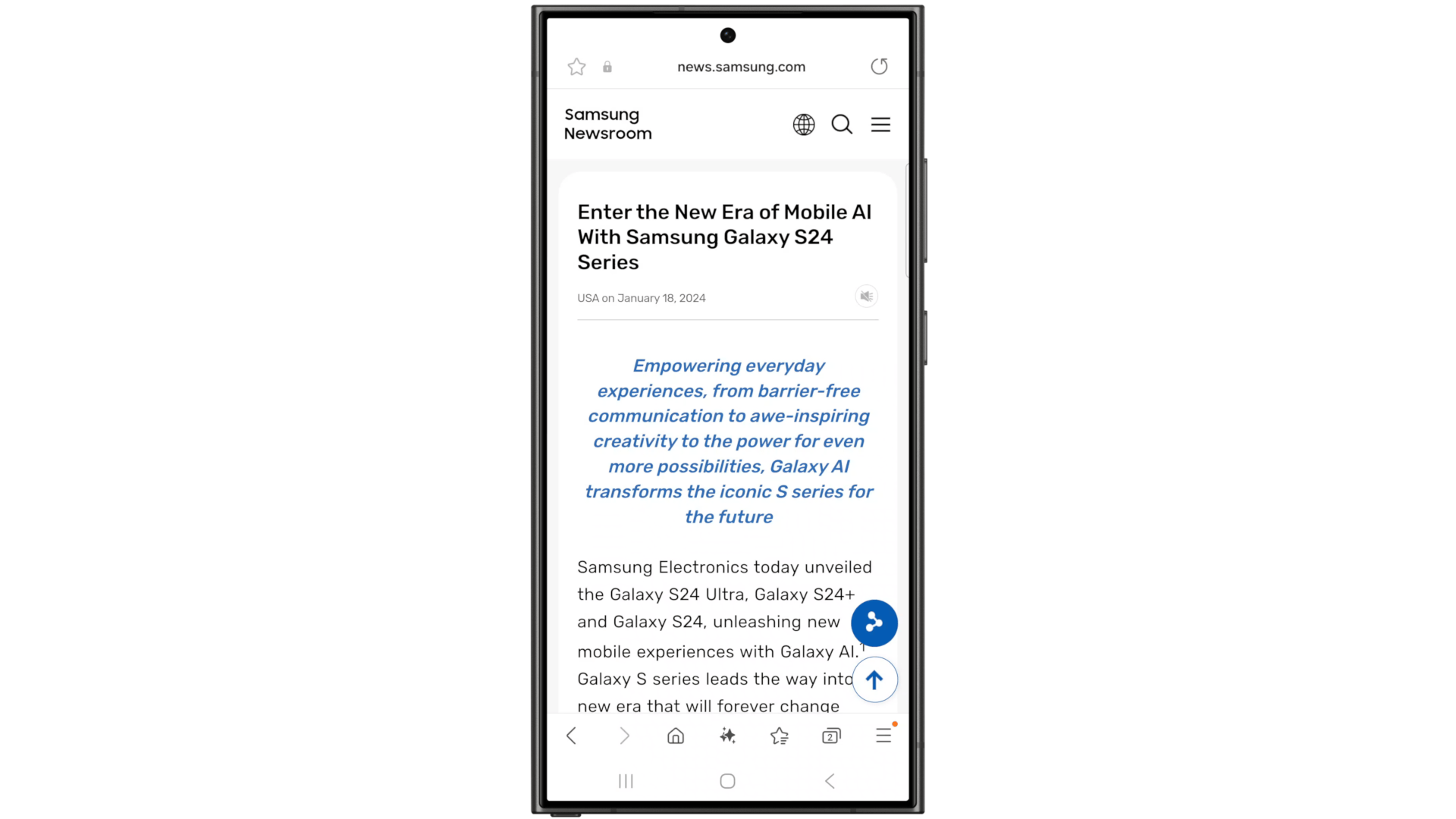Open browser tabs overview via tab counter icon
Screen dimensions: 1456x819
coord(831,736)
